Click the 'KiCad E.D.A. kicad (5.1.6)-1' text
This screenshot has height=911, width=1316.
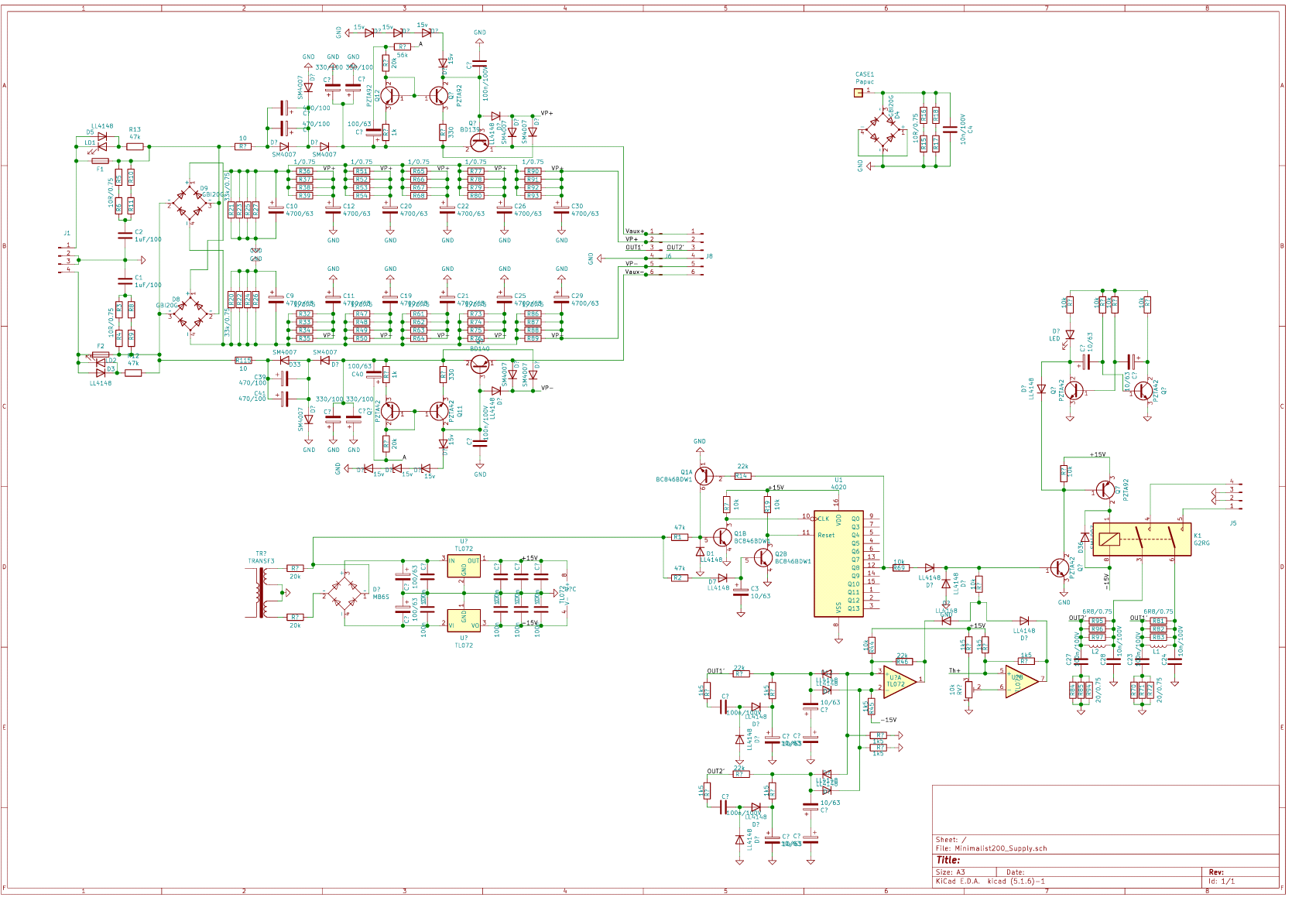990,881
